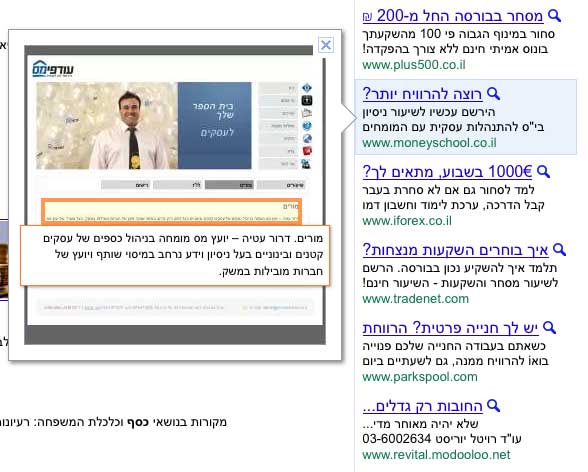Click the text 'למד לסחור גם אם לא סחרת בעבר'

(x=448, y=190)
